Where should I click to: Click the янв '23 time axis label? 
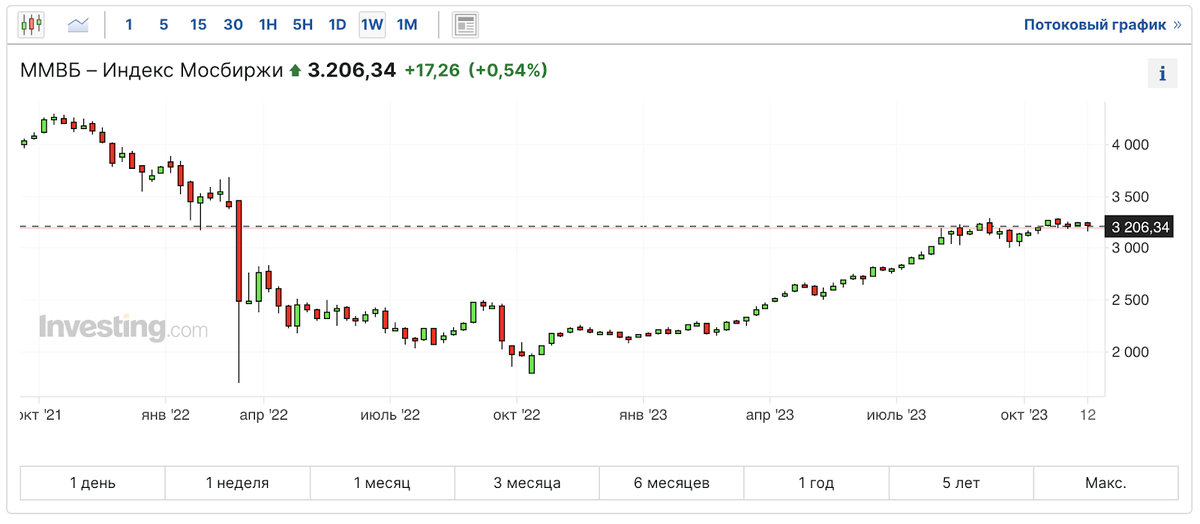coord(645,414)
